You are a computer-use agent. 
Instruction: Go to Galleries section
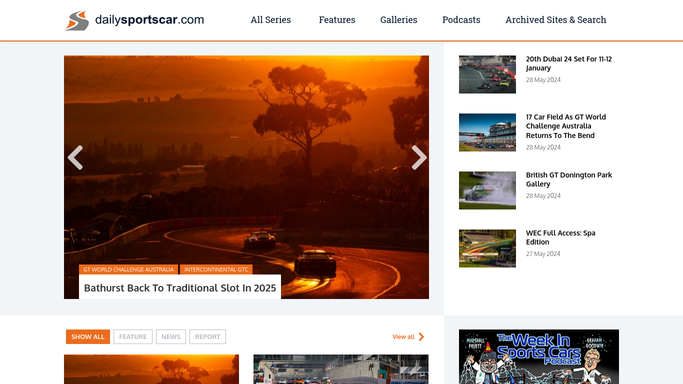coord(399,20)
